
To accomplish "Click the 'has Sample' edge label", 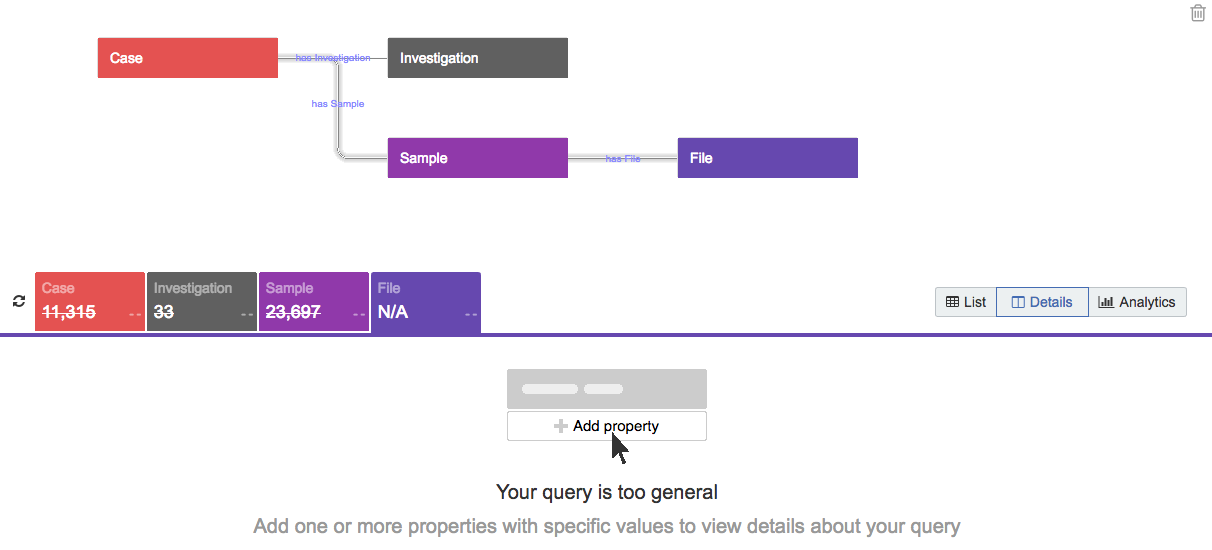I will pos(338,103).
